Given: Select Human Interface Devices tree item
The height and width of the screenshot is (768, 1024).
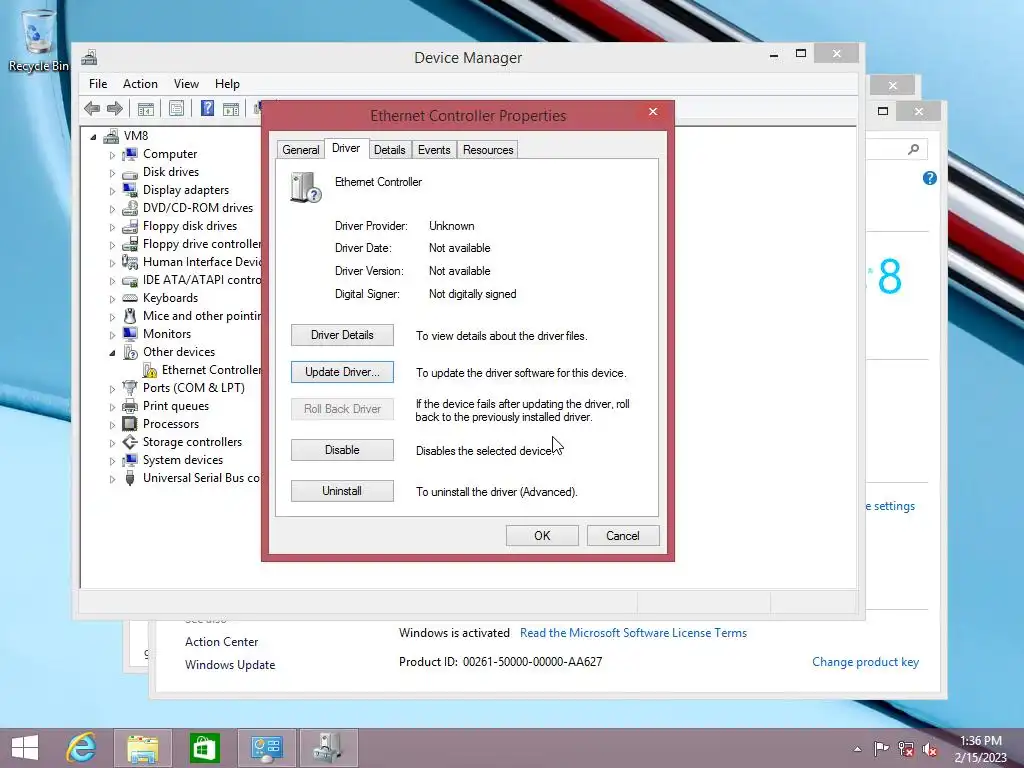Looking at the screenshot, I should (x=192, y=262).
